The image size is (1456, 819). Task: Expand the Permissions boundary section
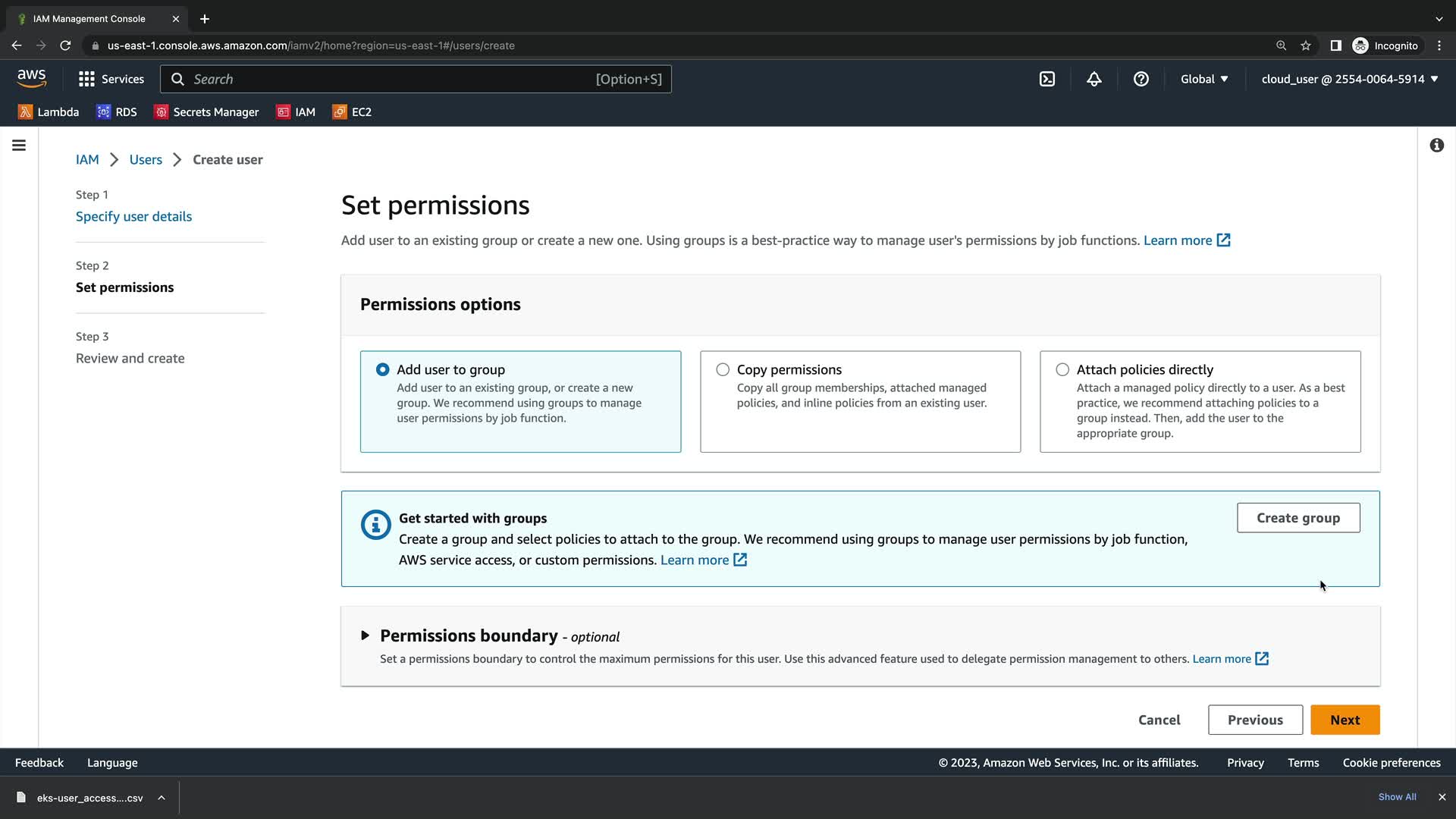point(366,635)
